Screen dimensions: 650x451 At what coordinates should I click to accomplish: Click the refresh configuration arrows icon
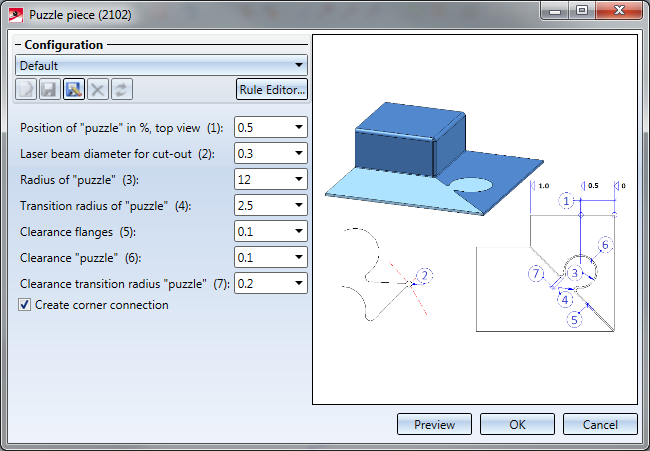119,89
